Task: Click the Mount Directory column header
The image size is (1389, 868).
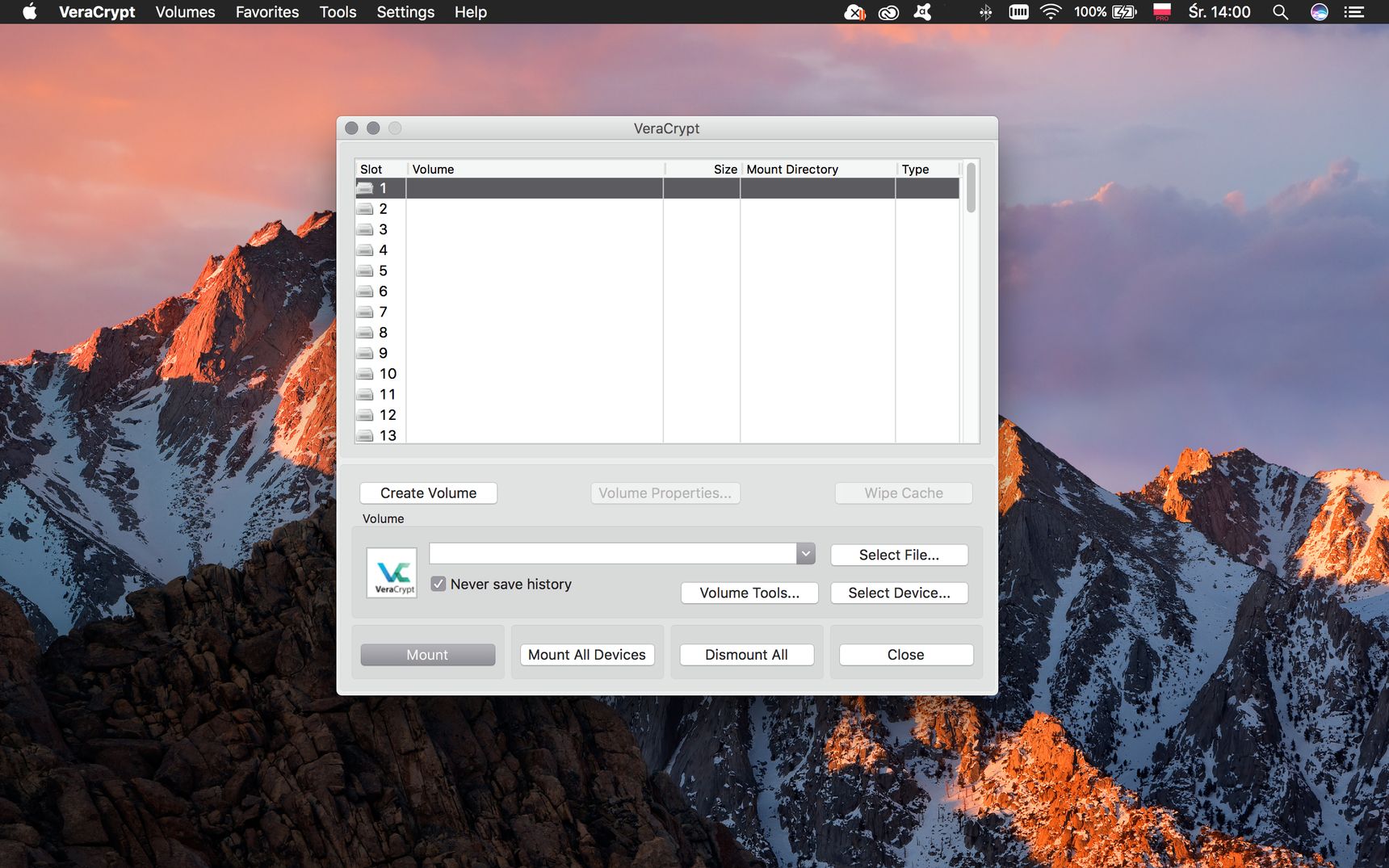Action: 818,170
